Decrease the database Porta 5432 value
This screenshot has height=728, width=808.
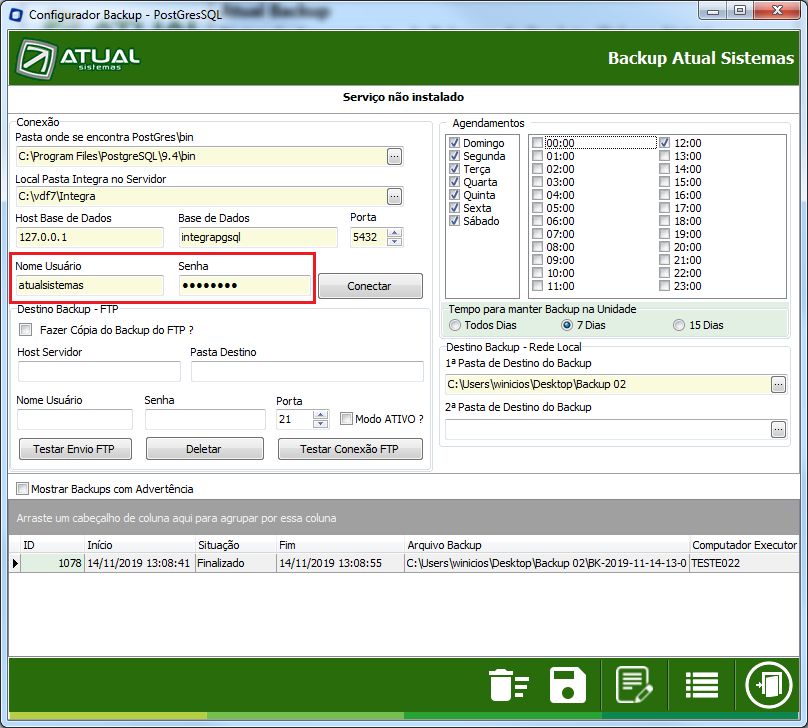pos(395,242)
